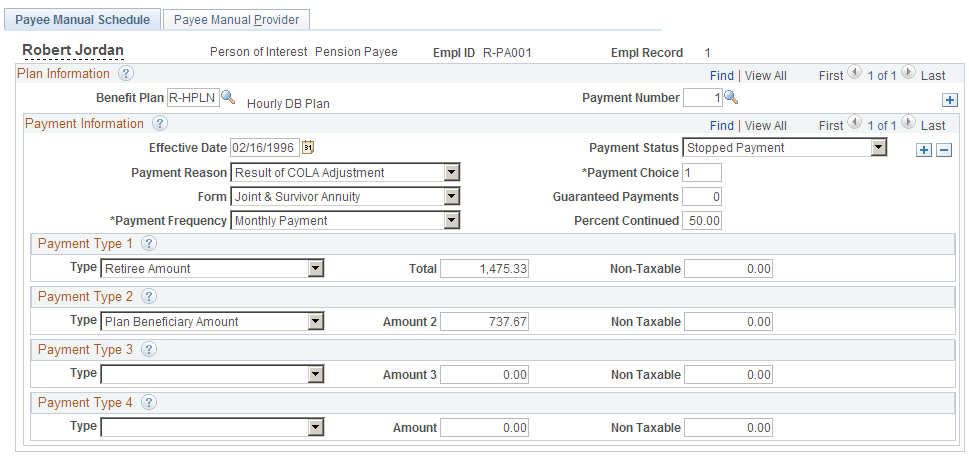969x458 pixels.
Task: Open the Payment Number lookup magnifier
Action: (x=731, y=97)
